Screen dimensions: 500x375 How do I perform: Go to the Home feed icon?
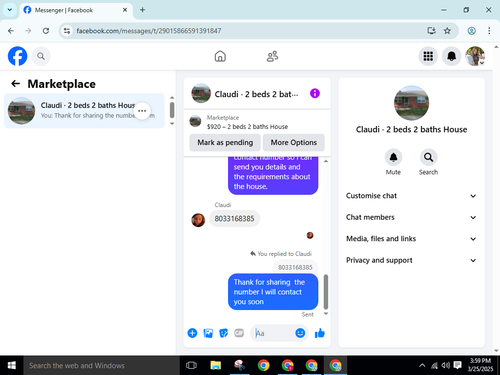[x=220, y=56]
